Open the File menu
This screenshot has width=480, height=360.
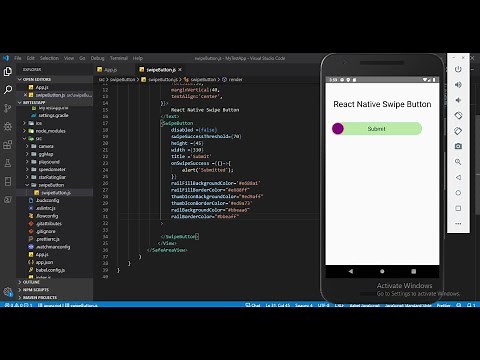click(x=18, y=58)
